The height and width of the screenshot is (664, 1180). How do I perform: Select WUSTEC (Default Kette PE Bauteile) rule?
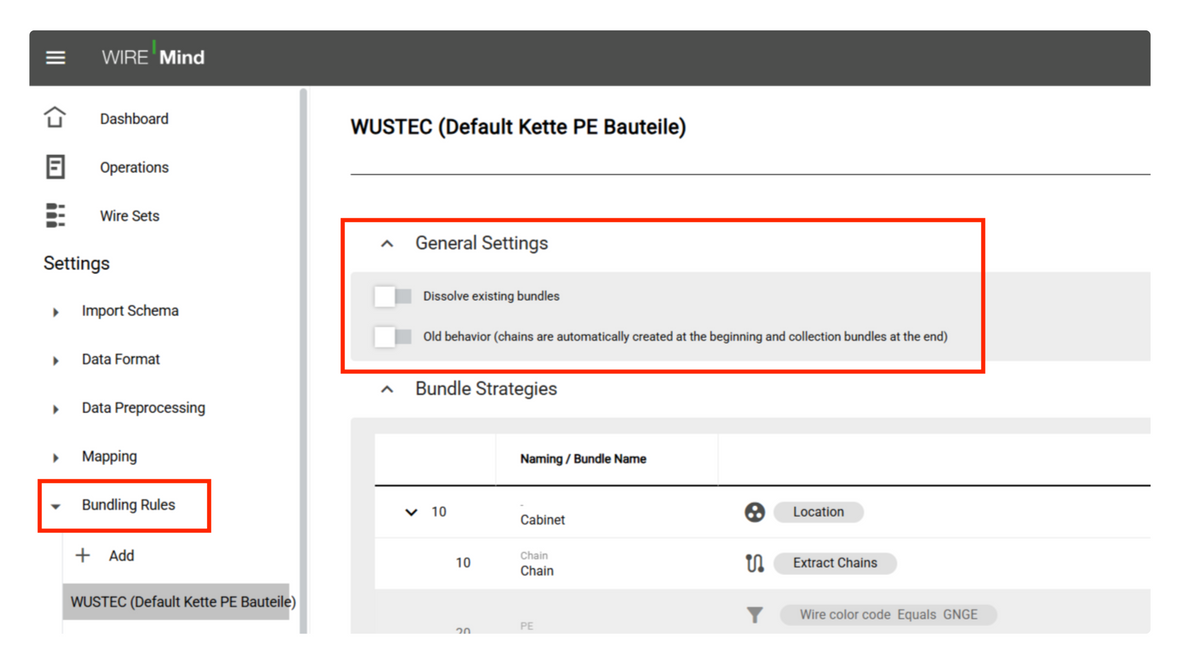pyautogui.click(x=176, y=602)
